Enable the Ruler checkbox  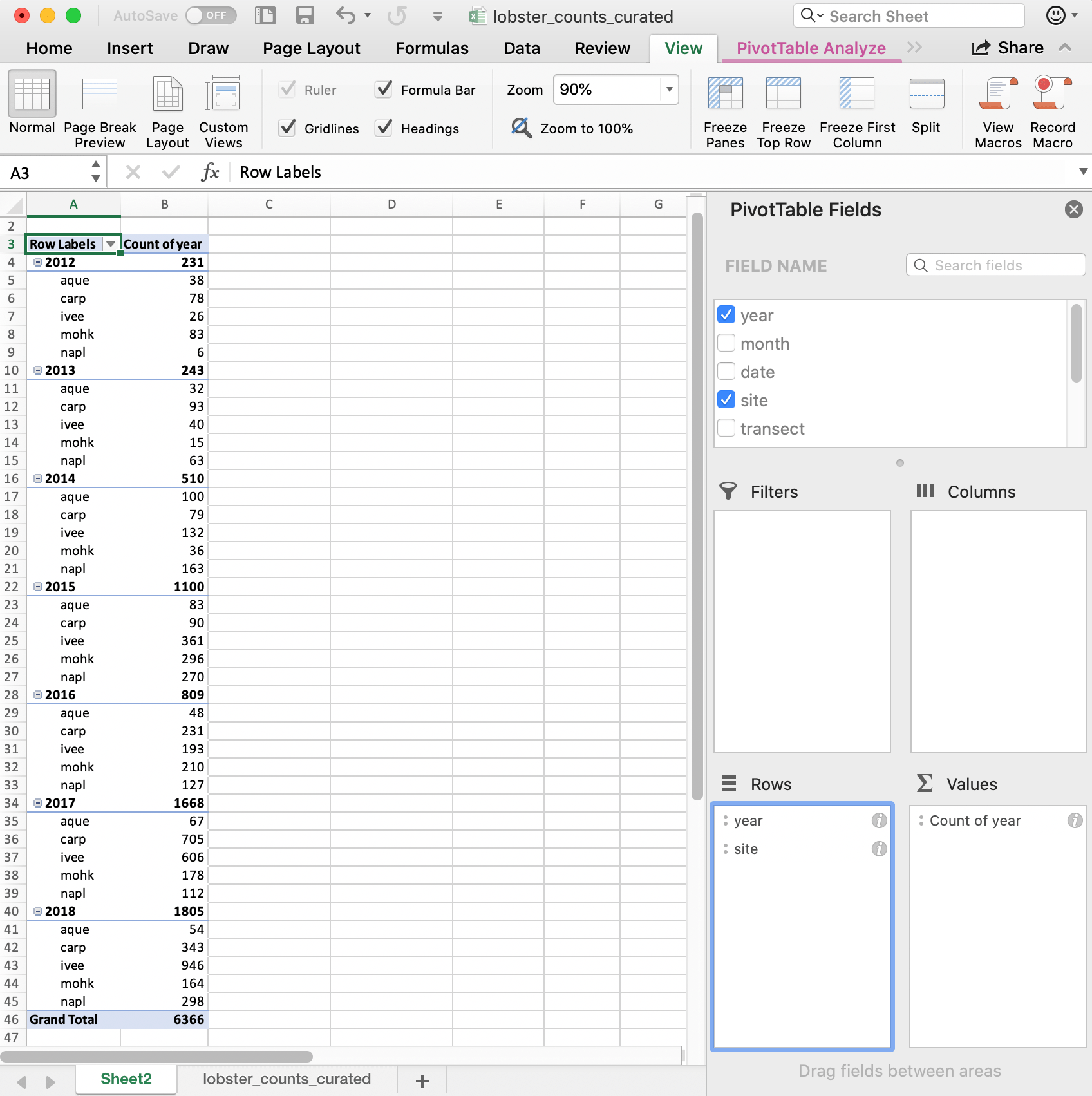pos(287,90)
